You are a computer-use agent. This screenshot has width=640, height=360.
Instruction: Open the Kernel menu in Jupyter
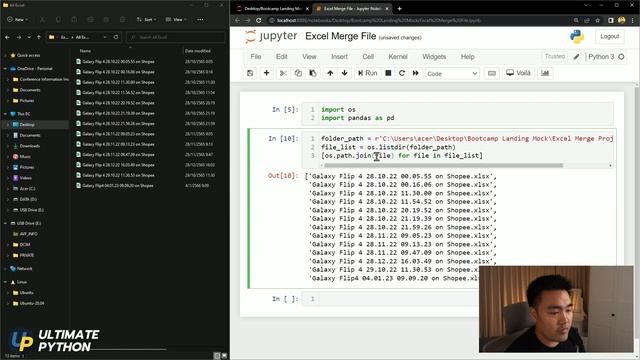398,57
